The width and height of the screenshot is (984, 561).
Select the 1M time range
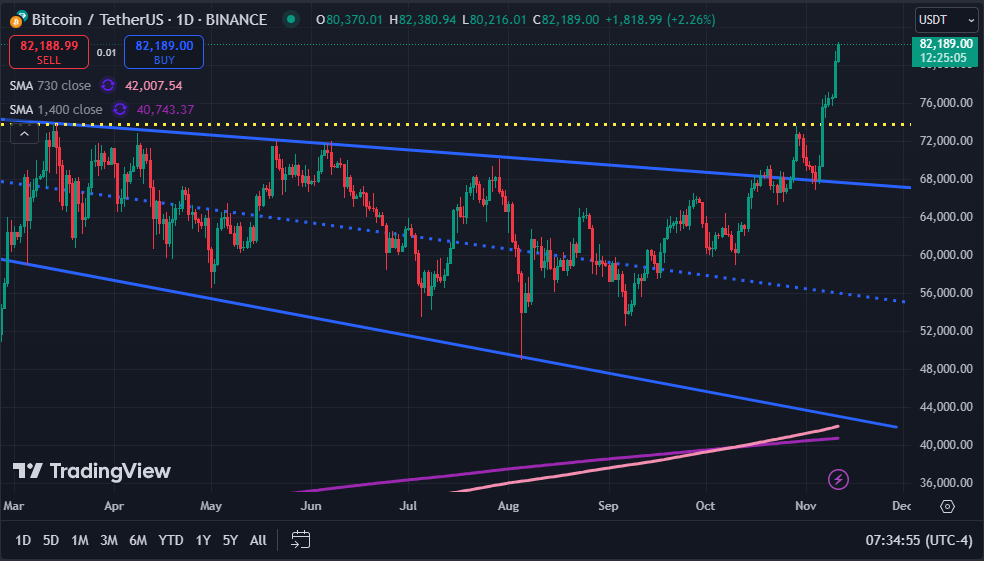tap(80, 540)
